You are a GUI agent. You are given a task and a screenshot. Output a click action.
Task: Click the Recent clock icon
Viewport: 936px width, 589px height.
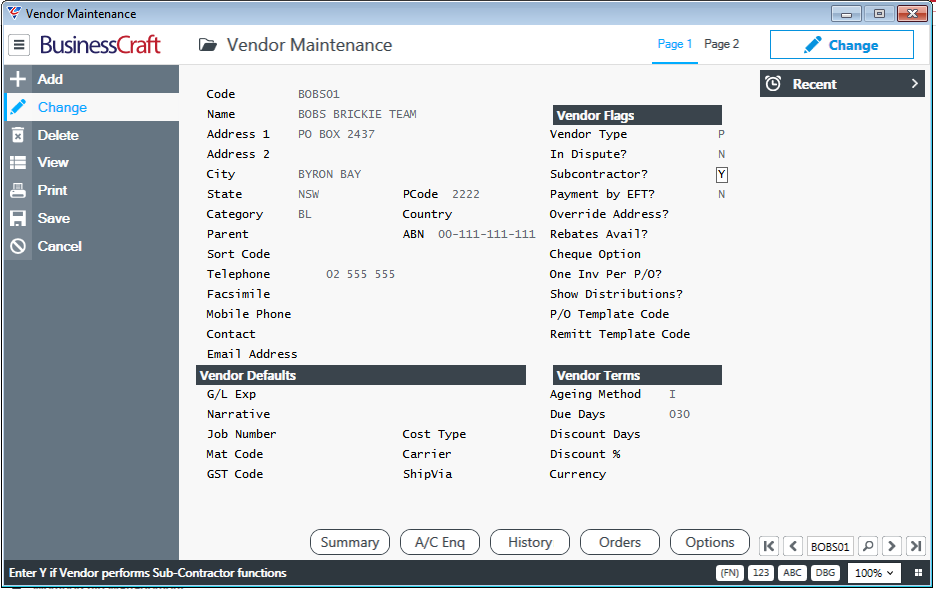pyautogui.click(x=773, y=84)
